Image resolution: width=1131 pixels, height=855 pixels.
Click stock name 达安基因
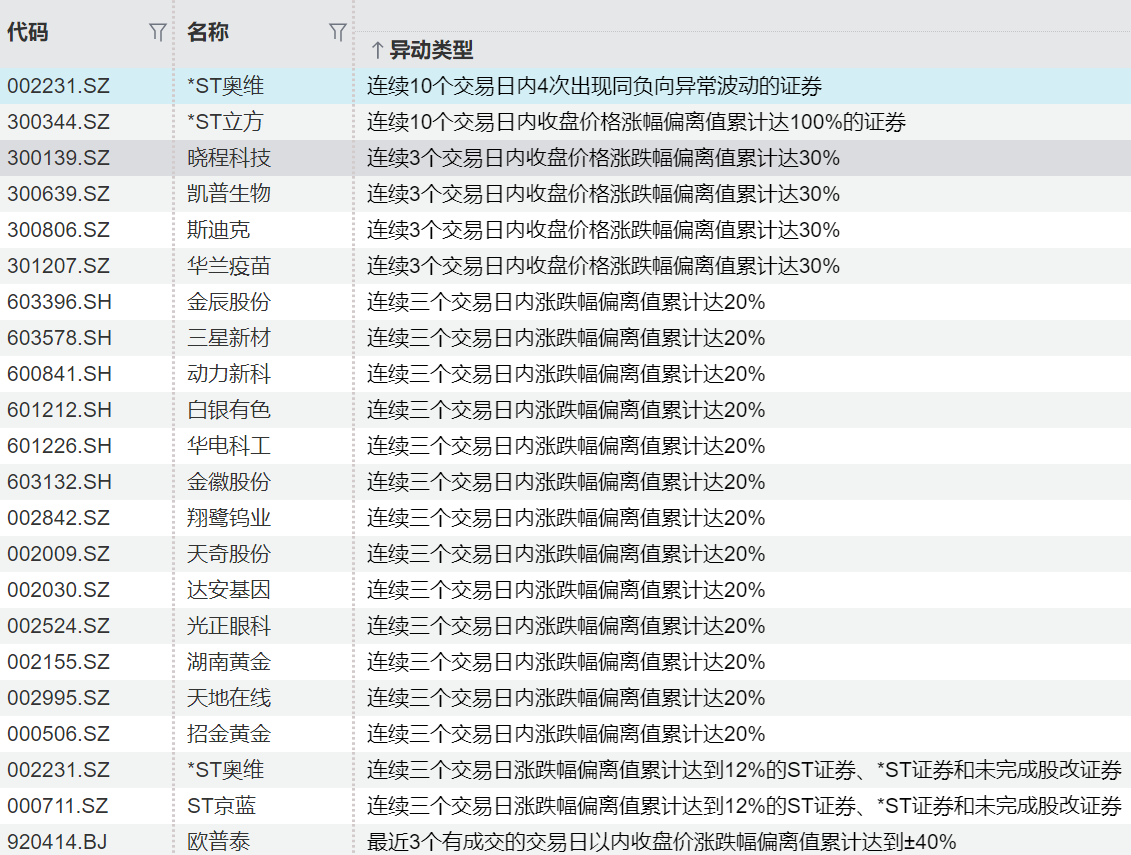coord(229,590)
